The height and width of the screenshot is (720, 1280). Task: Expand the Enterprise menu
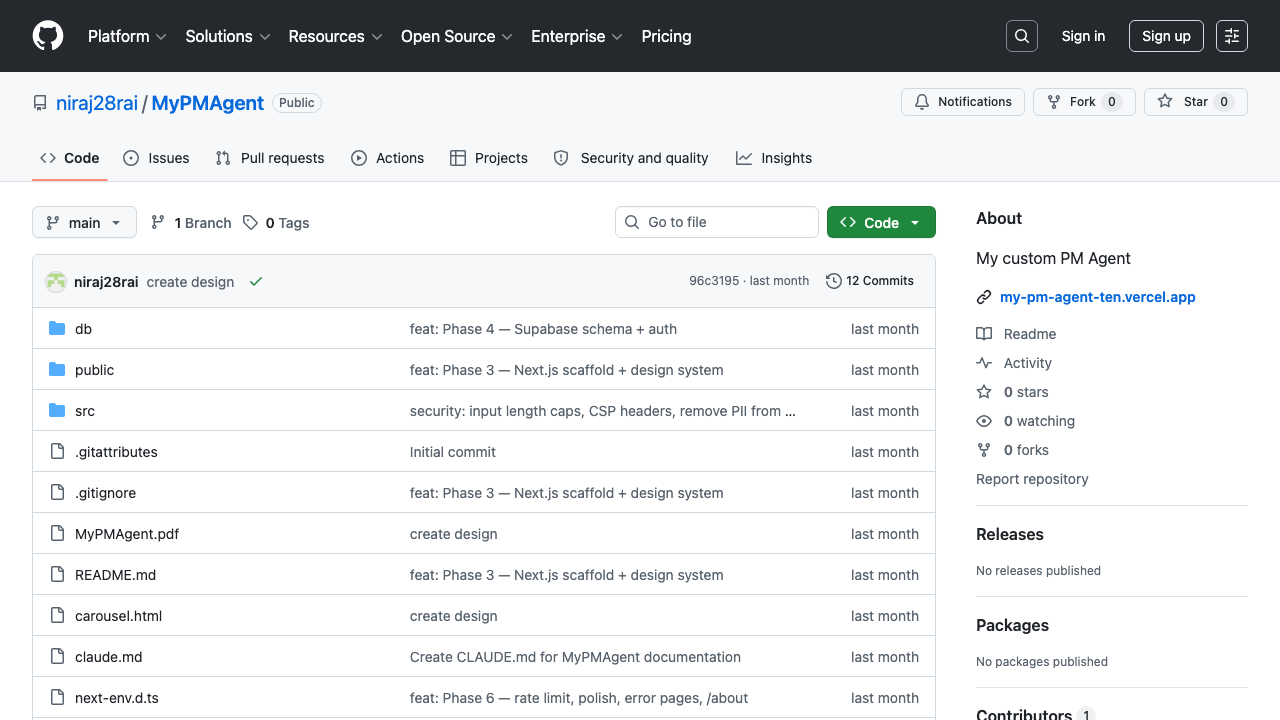point(577,36)
